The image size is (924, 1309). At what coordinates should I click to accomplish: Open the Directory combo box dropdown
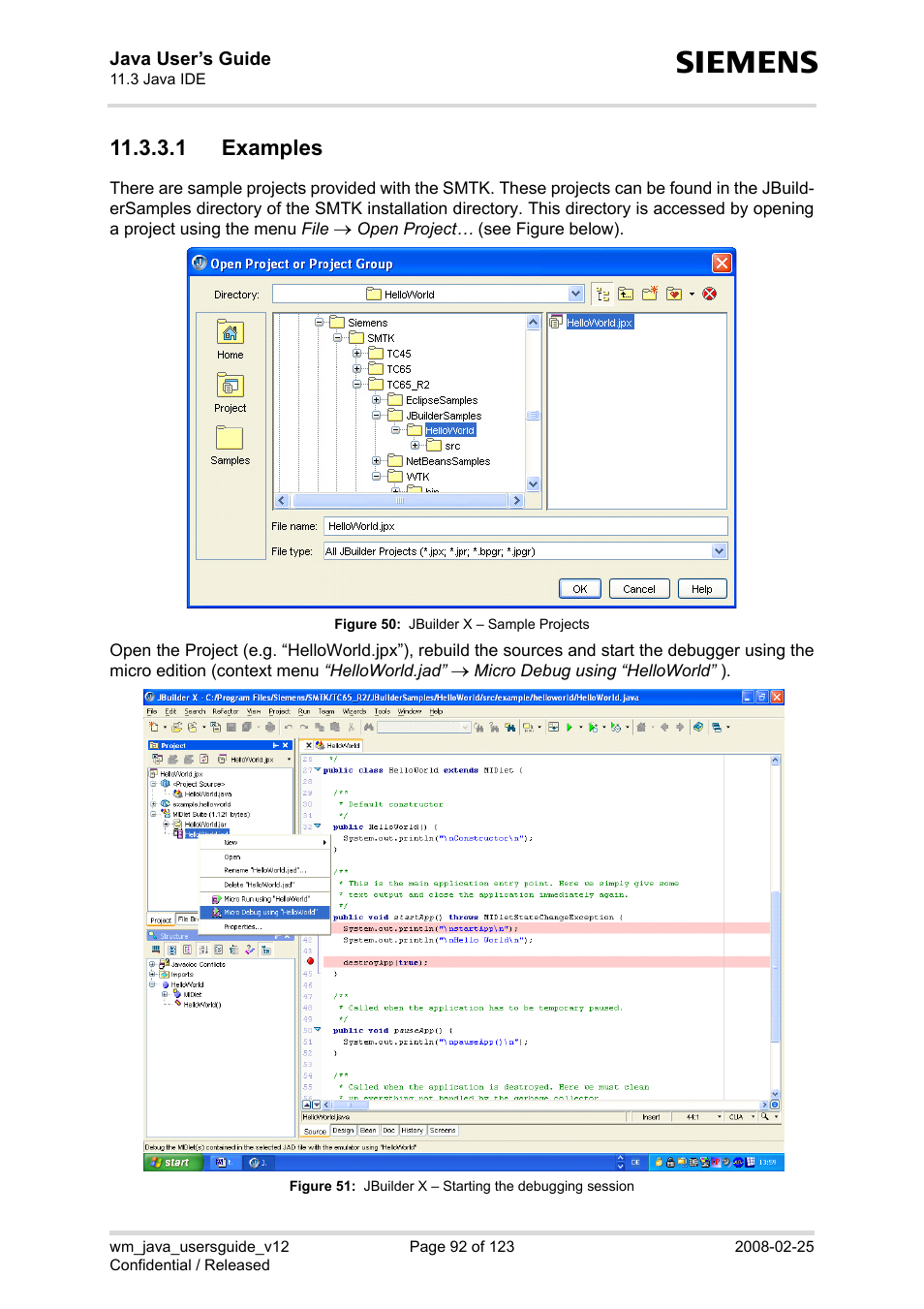click(x=576, y=294)
